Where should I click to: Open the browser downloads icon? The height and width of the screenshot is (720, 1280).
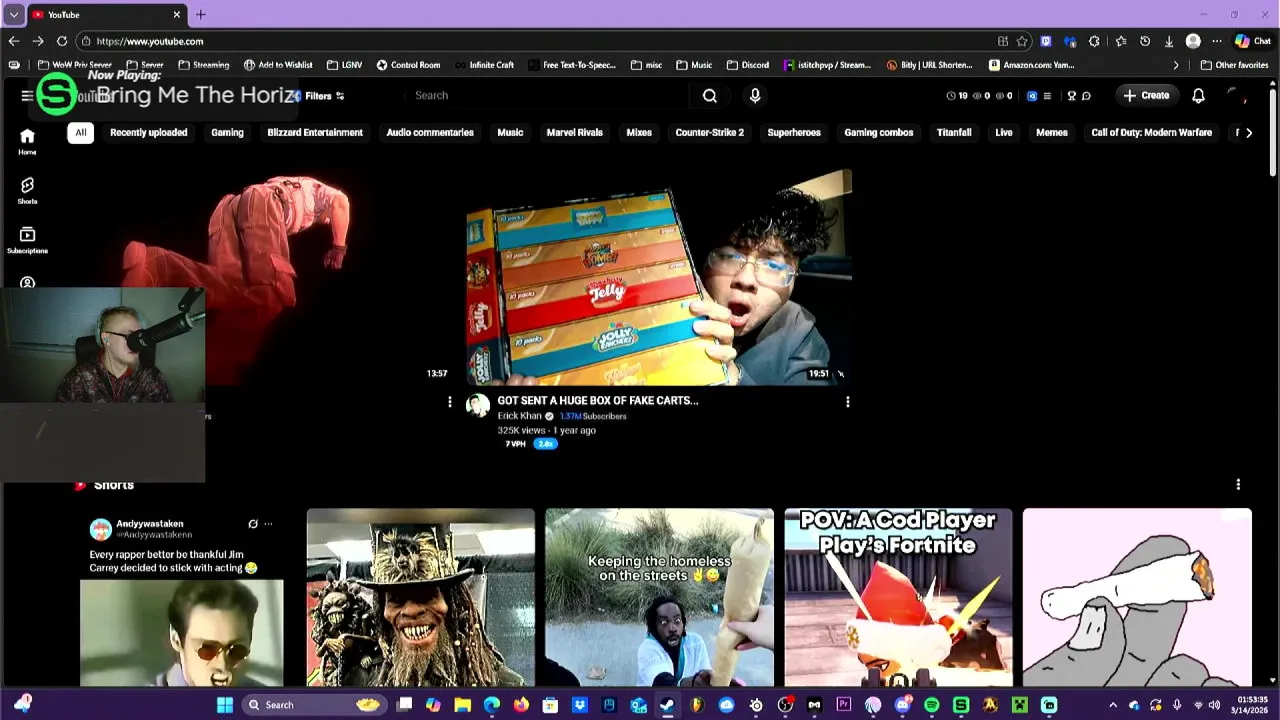(x=1169, y=41)
